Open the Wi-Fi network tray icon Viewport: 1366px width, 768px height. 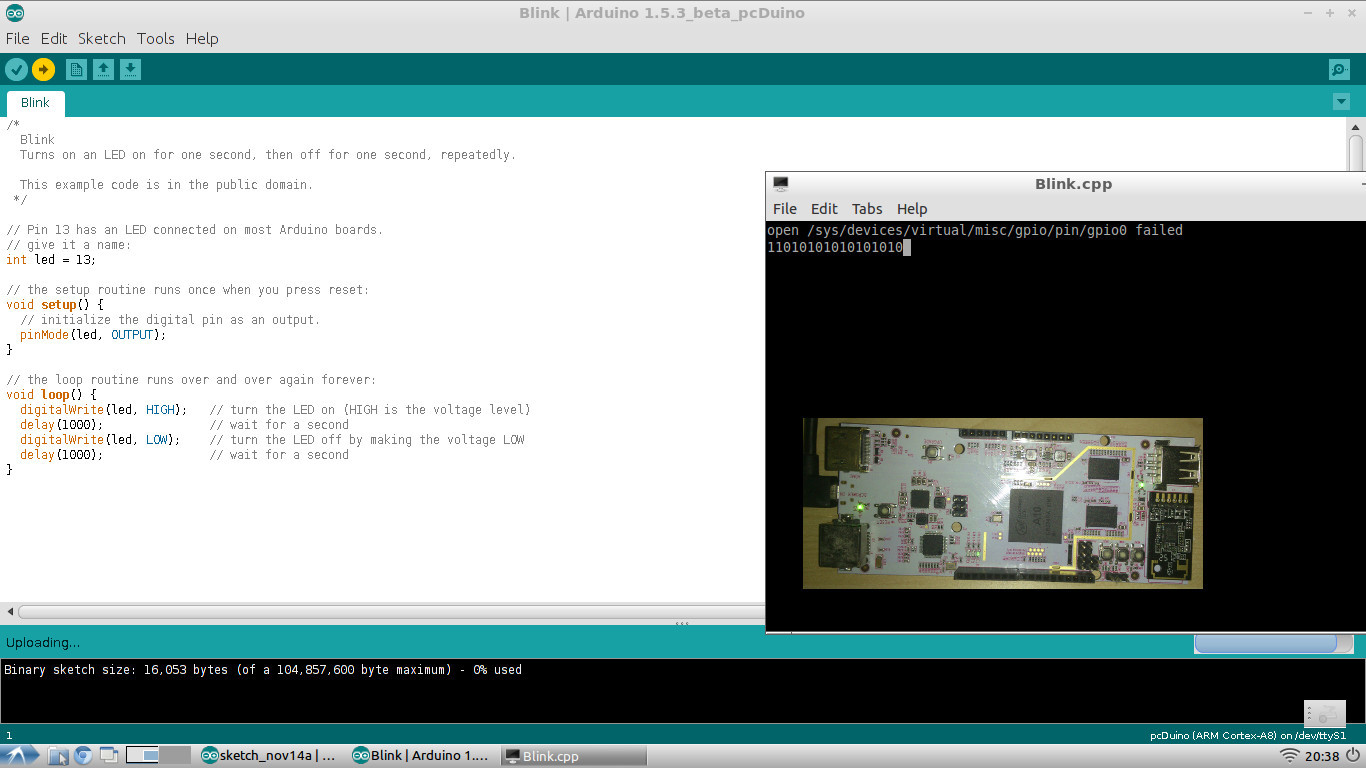click(1290, 756)
